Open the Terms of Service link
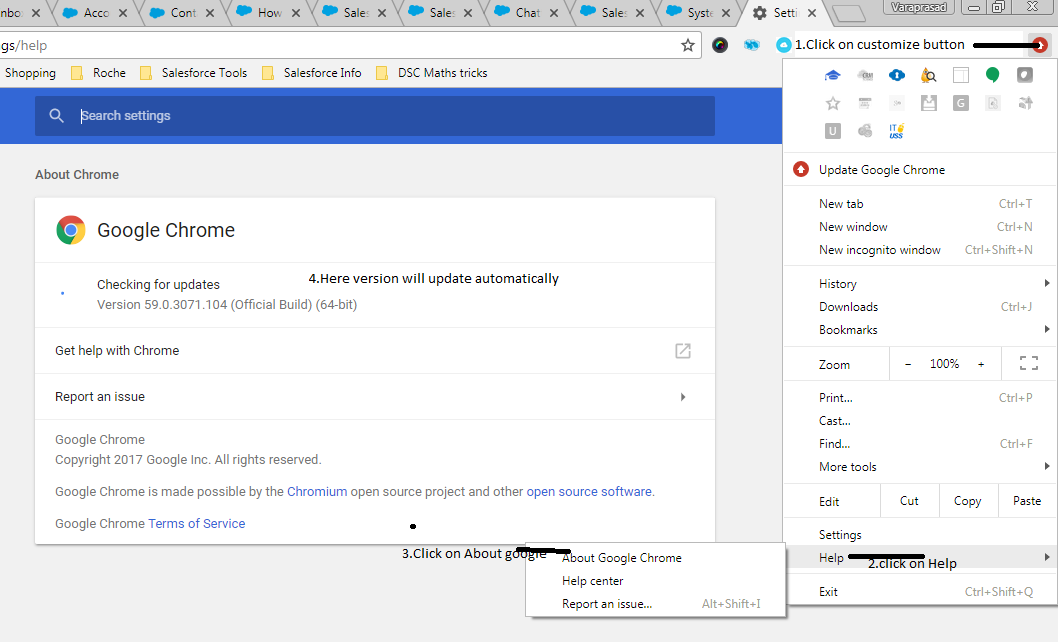Screen dimensions: 1058x642 pos(196,523)
